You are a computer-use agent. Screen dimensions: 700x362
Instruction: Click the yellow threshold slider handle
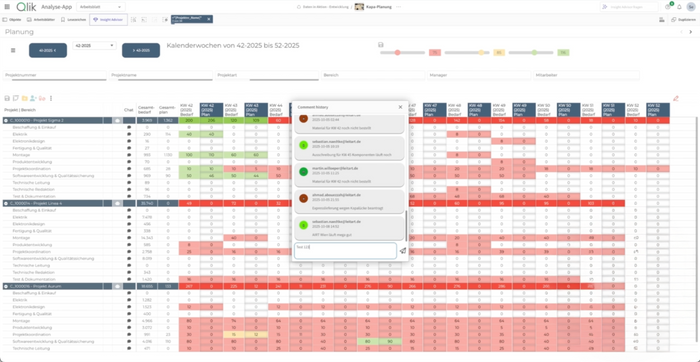(481, 53)
